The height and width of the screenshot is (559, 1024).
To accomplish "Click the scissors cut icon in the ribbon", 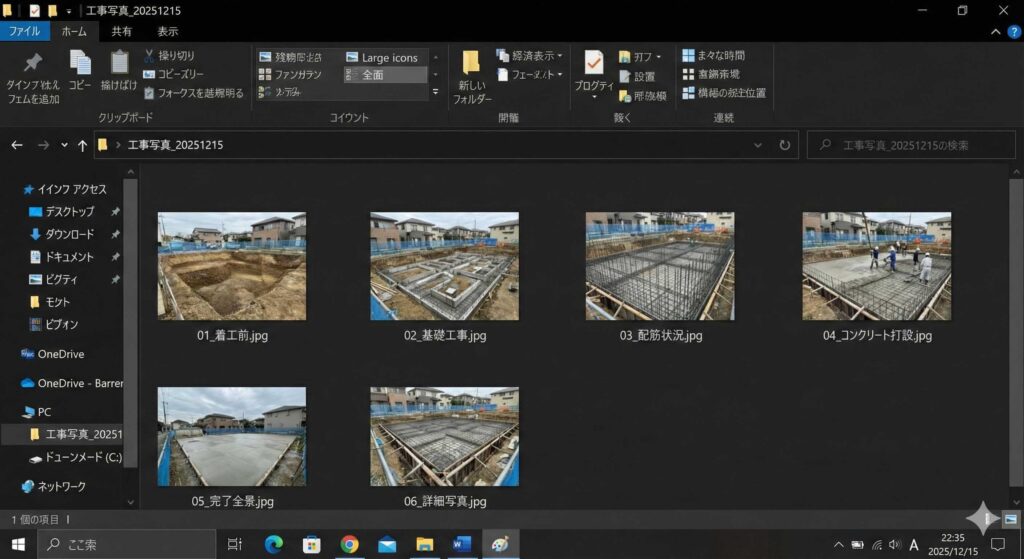I will [150, 56].
